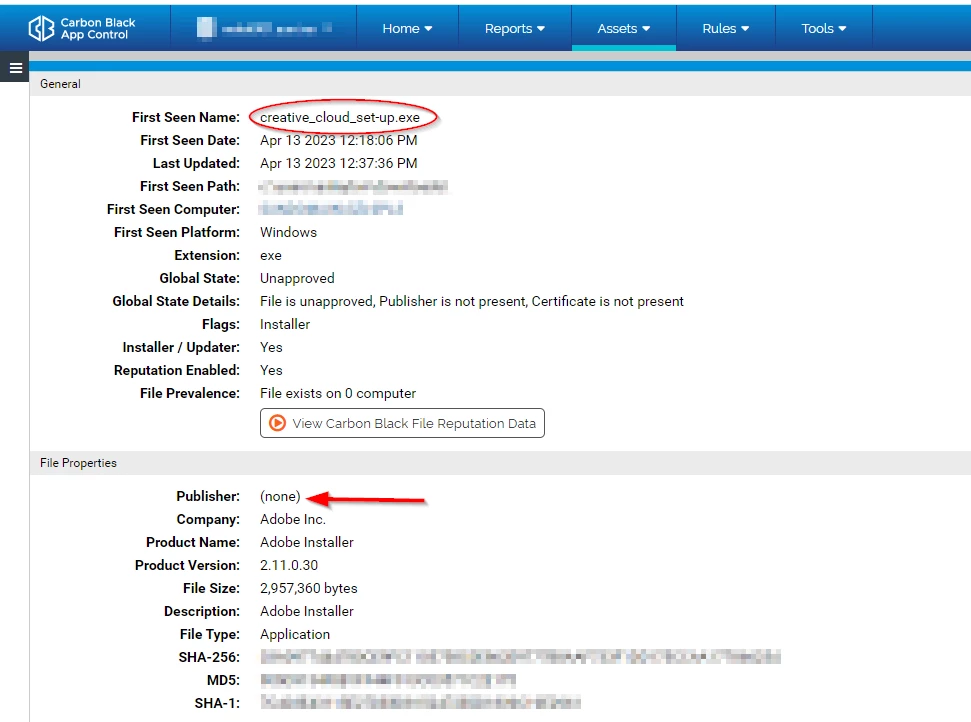
Task: Click the blurred First Seen Path value
Action: point(353,186)
